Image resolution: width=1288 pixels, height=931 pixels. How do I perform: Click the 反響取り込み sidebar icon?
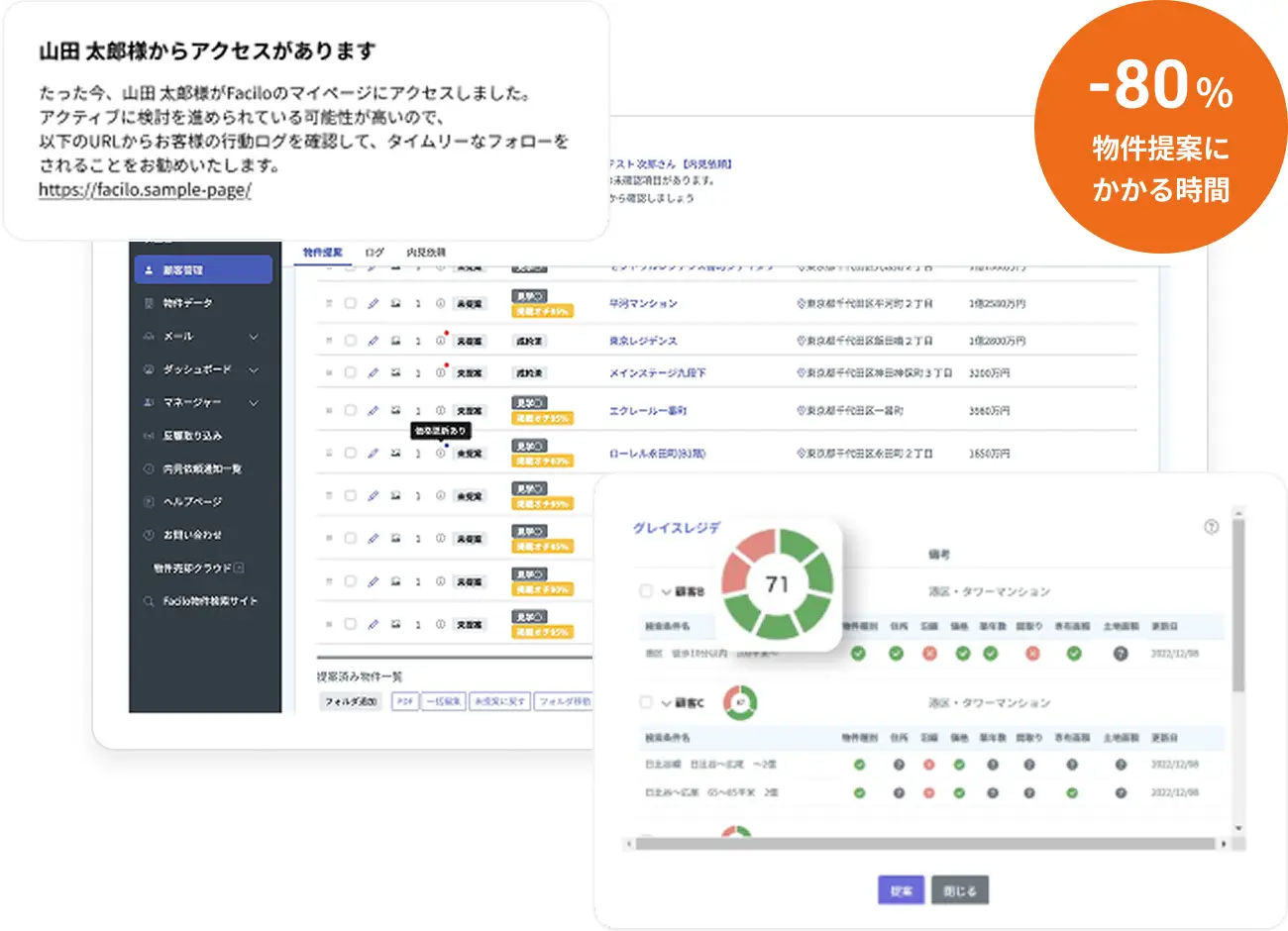click(149, 436)
